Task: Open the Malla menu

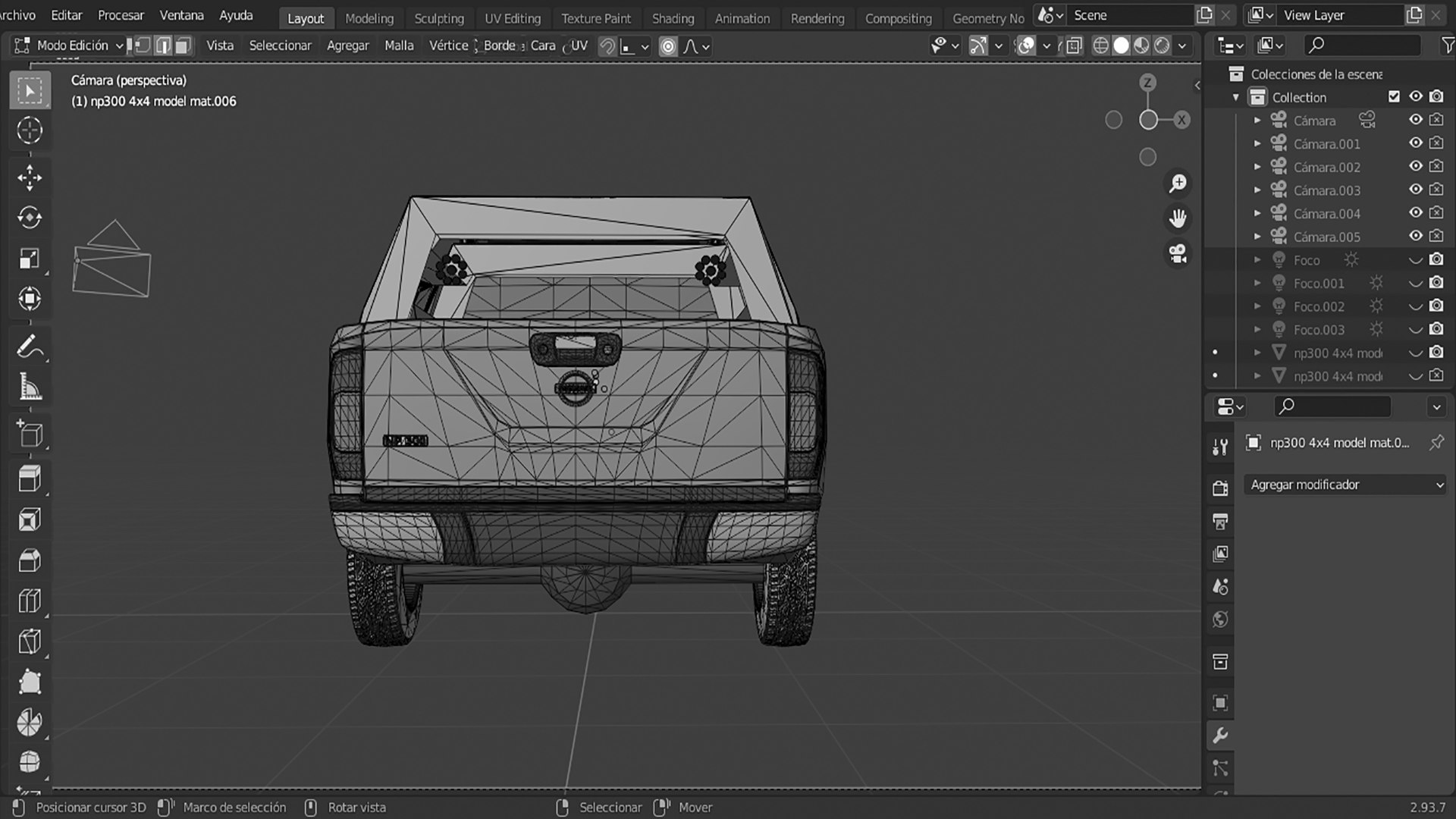Action: [x=399, y=45]
